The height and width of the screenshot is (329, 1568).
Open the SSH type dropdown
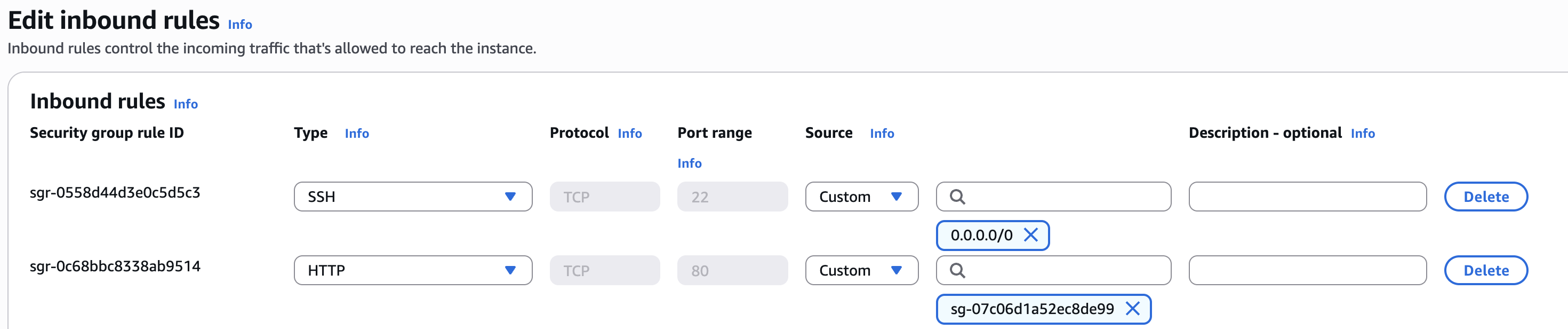point(413,197)
